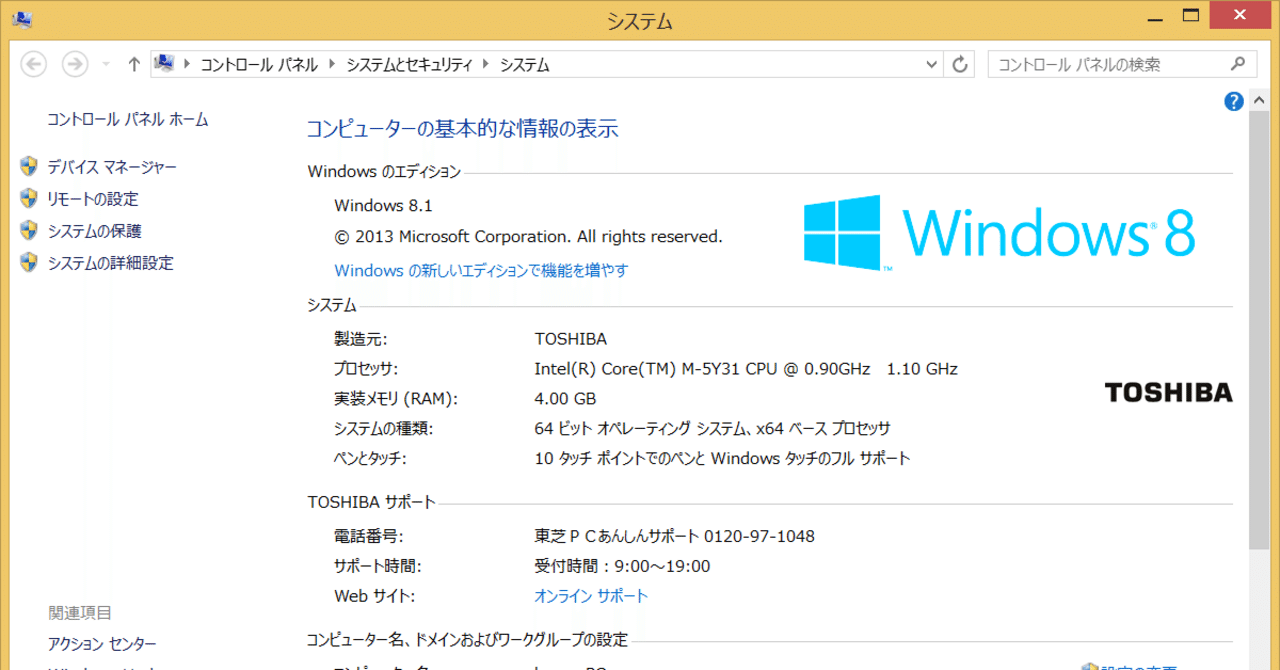1280x670 pixels.
Task: Open the オンライン サポート link
Action: point(590,595)
